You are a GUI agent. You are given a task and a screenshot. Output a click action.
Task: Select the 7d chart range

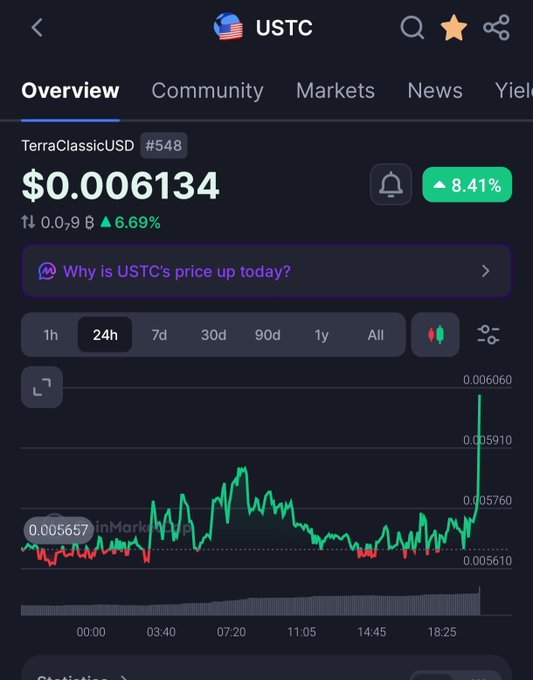[x=159, y=335]
